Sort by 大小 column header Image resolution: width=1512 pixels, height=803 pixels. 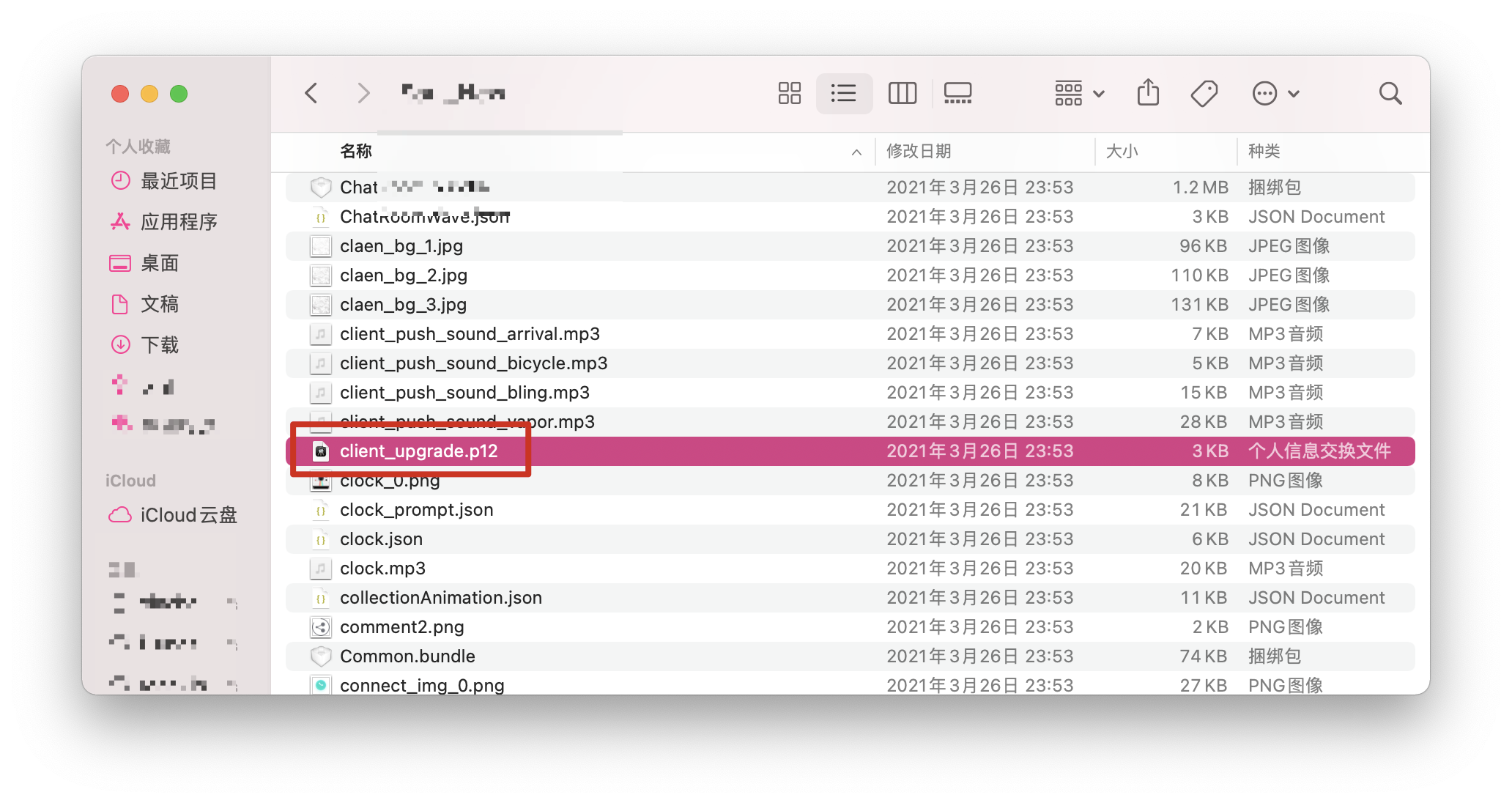pyautogui.click(x=1122, y=152)
